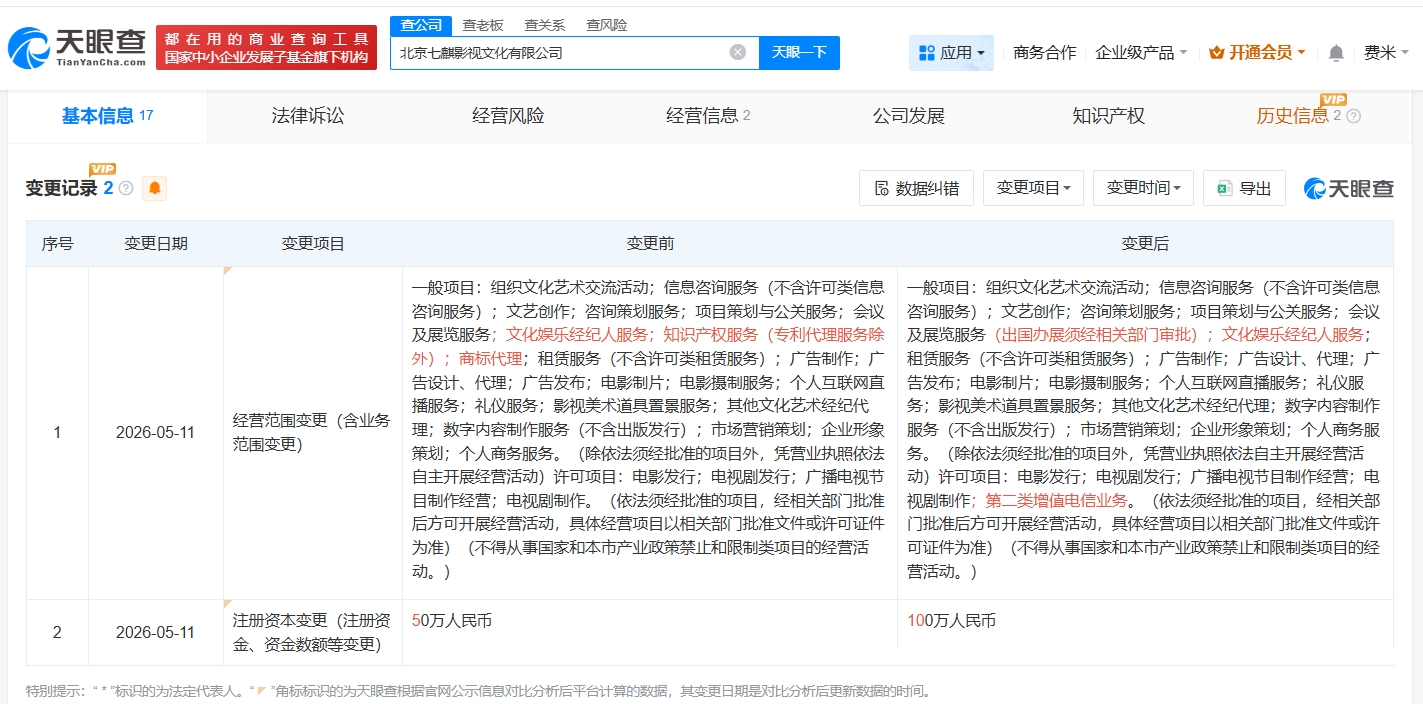Expand the 企业级产品 dropdown
This screenshot has width=1423, height=704.
coord(1141,52)
